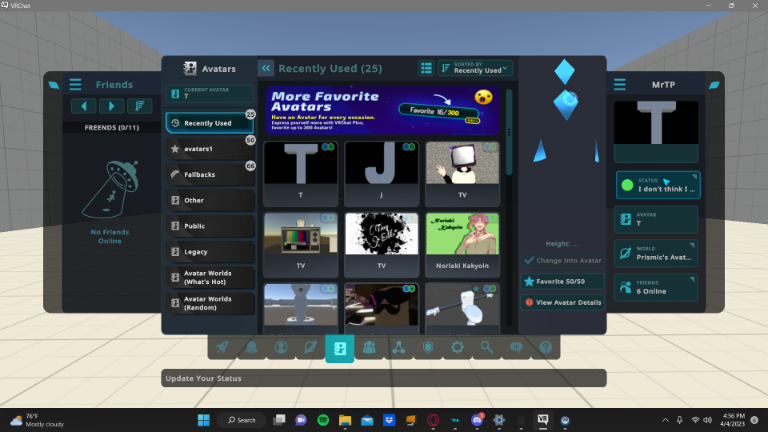768x432 pixels.
Task: Open Settings gear in the menu bar
Action: 457,347
